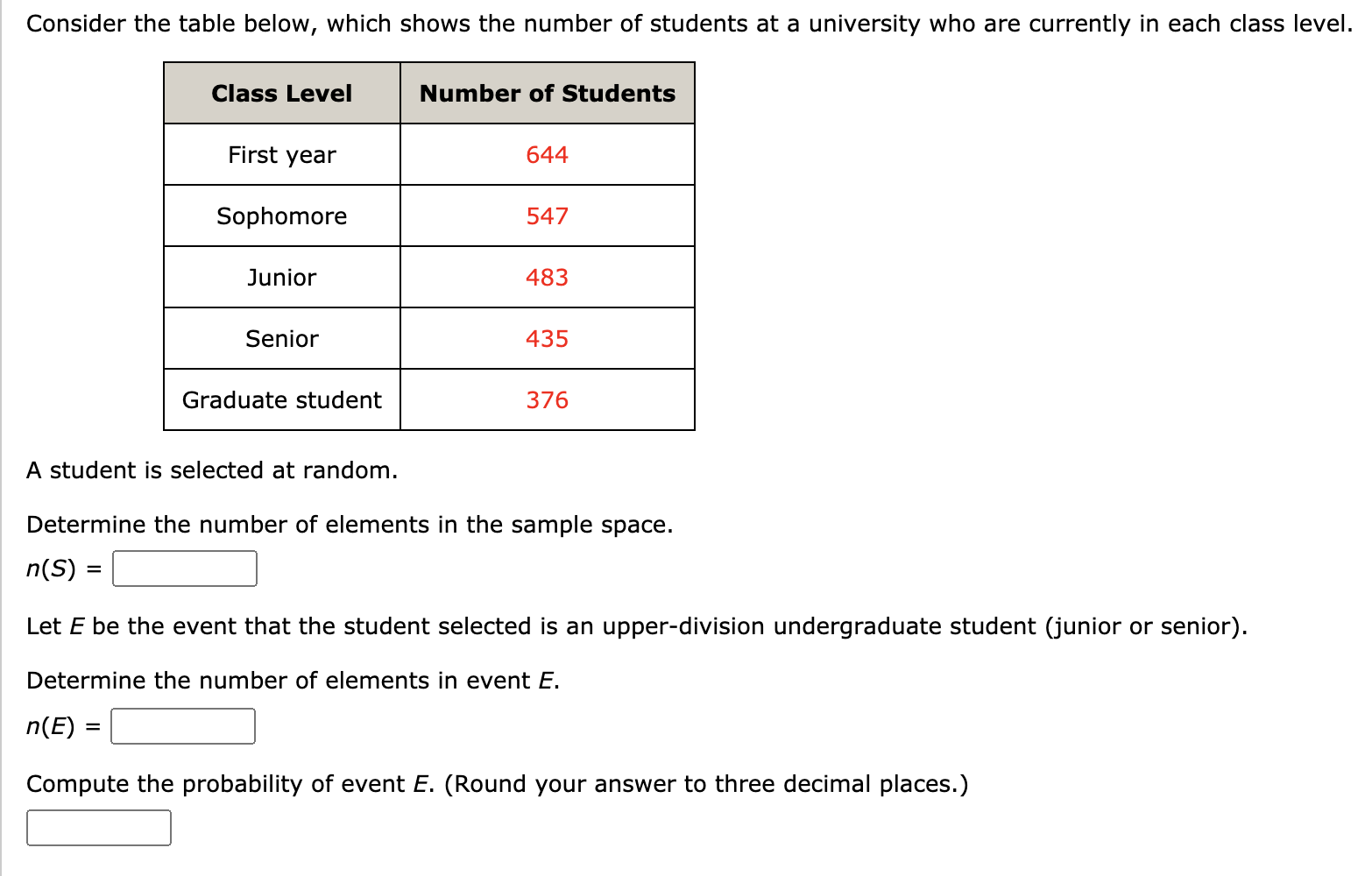The width and height of the screenshot is (1372, 876).
Task: Click the sentence about selecting a student randomly
Action: 212,470
